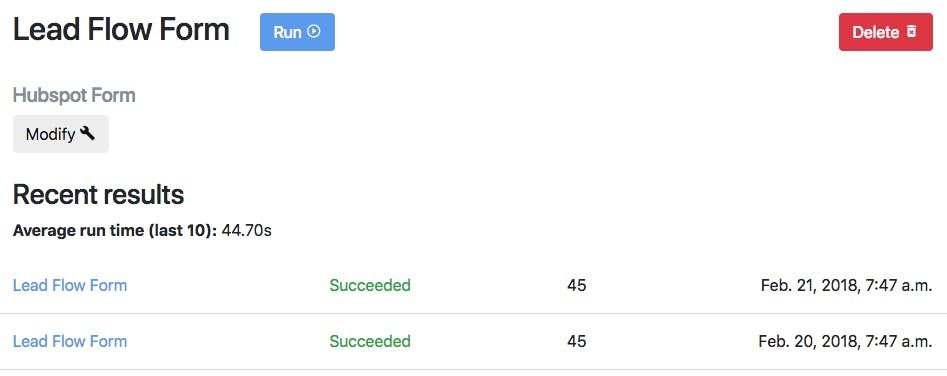Select the Succeeded status in the Feb. 21 row
Screen dimensions: 947x376
tap(370, 285)
